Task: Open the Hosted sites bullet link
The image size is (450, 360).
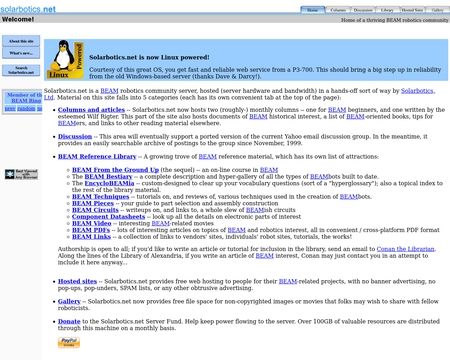Action: [x=77, y=281]
